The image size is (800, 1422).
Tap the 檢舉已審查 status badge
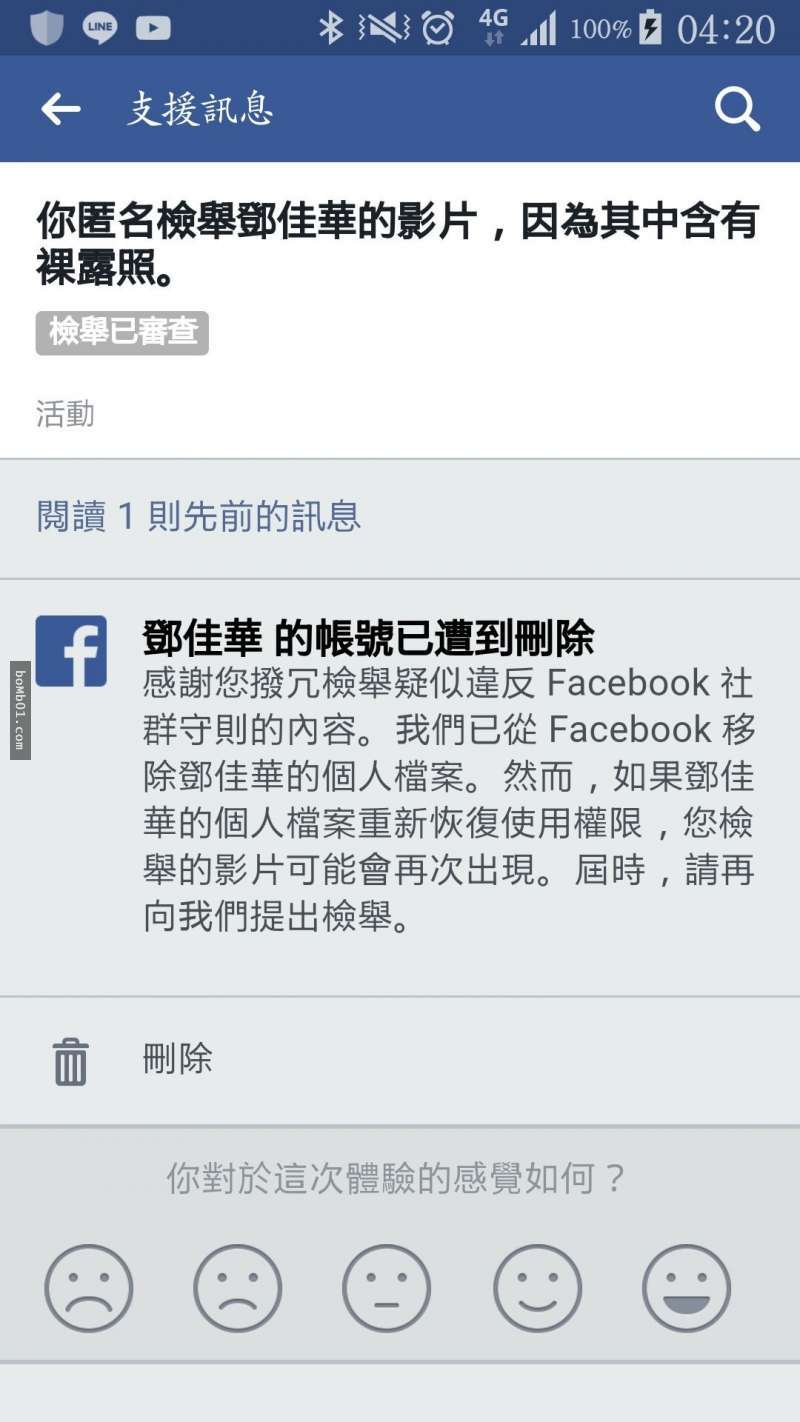tap(122, 332)
